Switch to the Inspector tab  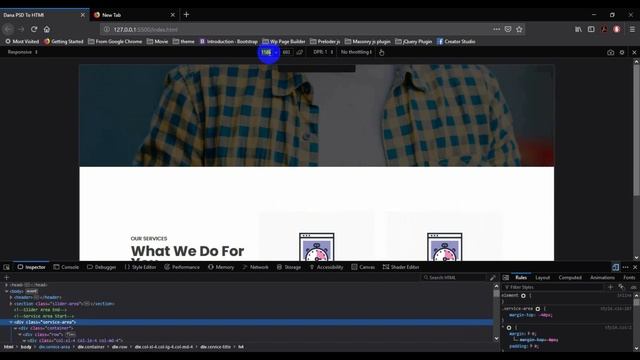31,267
